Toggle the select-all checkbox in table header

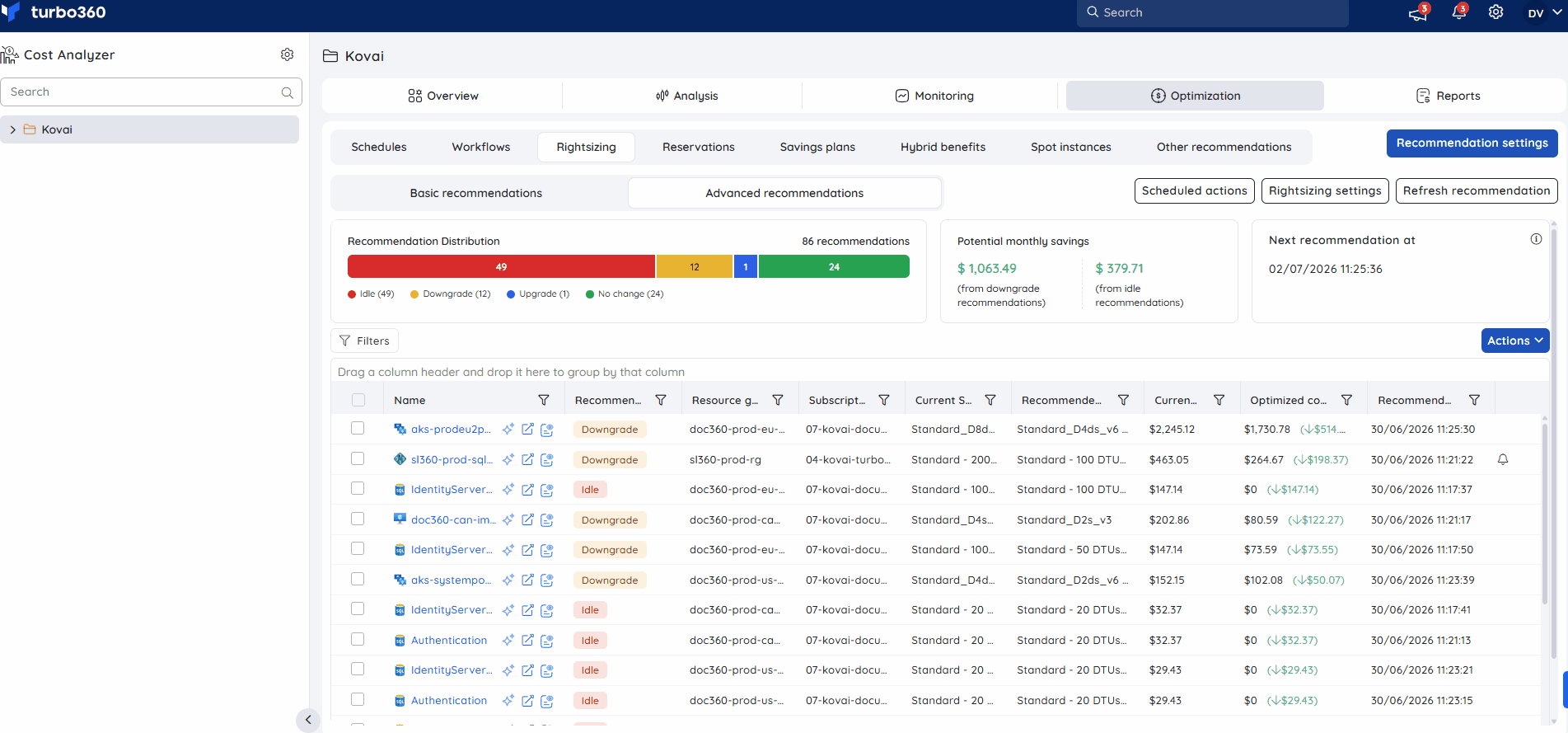coord(358,400)
